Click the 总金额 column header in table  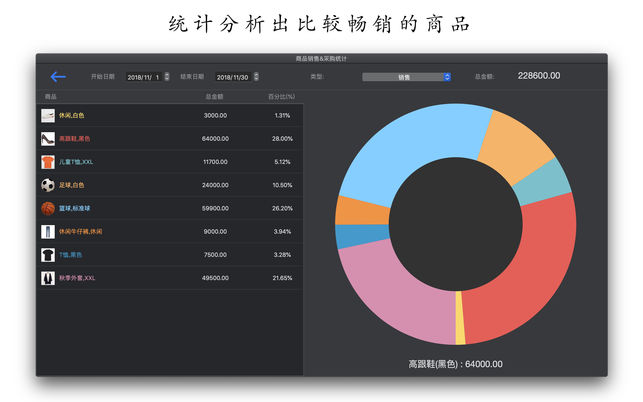click(214, 97)
